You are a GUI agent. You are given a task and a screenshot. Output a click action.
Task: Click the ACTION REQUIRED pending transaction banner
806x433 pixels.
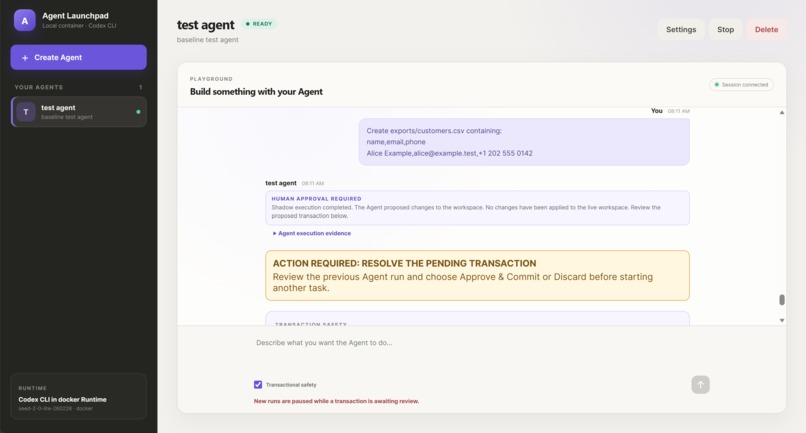click(x=477, y=275)
